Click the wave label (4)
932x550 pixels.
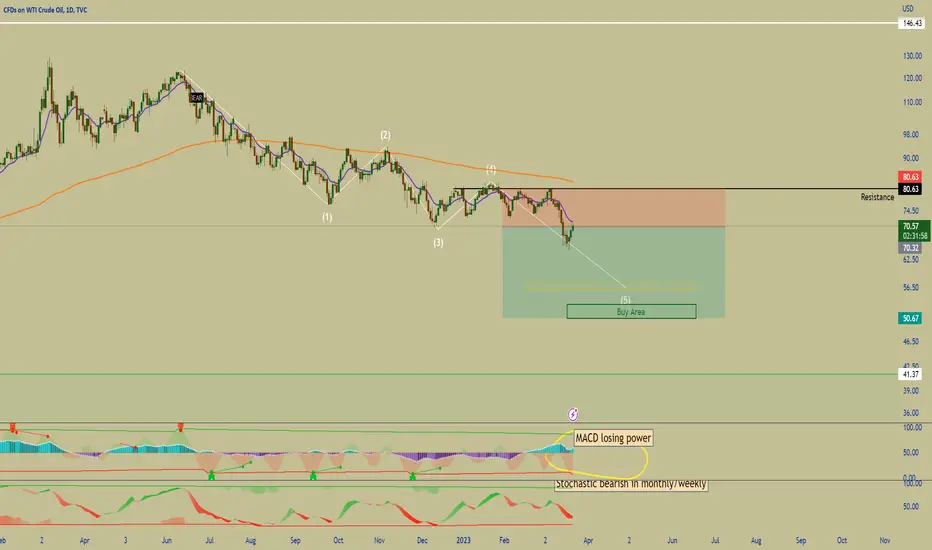coord(491,169)
